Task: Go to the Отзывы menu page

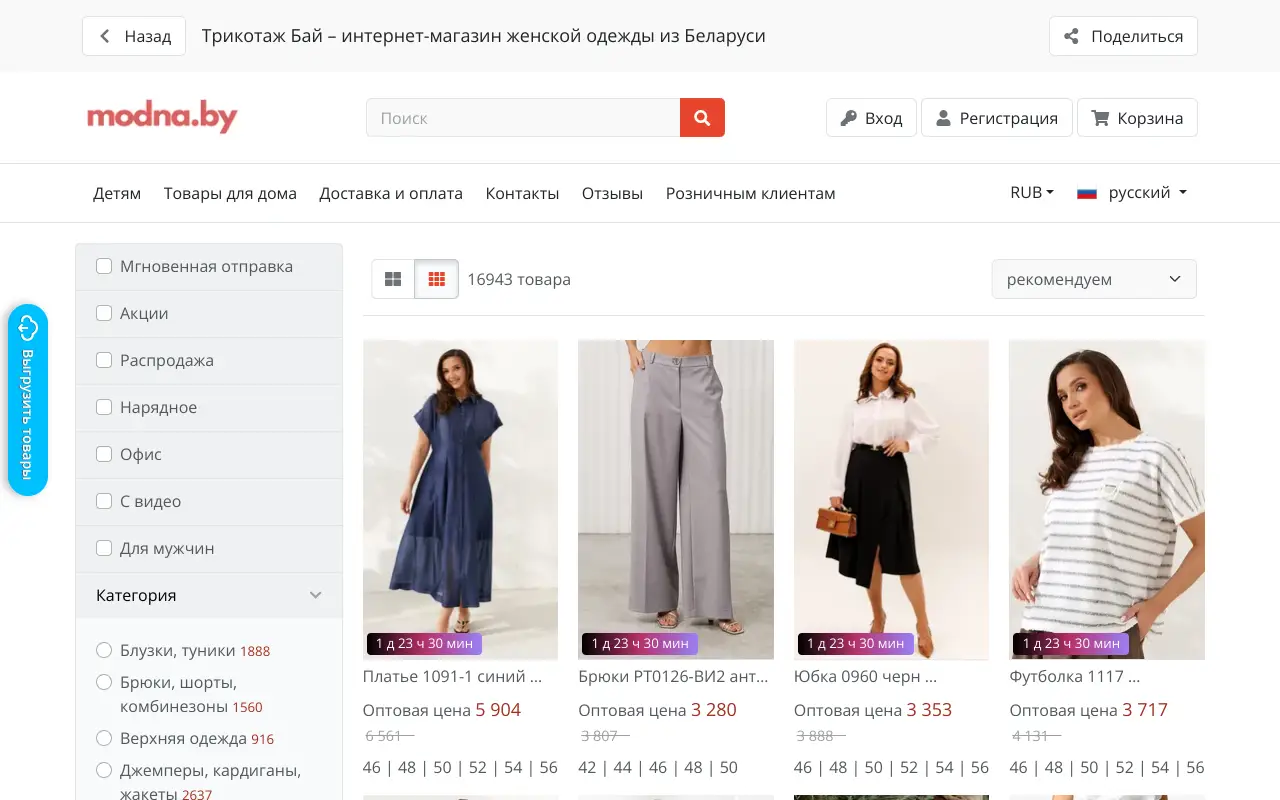Action: 612,193
